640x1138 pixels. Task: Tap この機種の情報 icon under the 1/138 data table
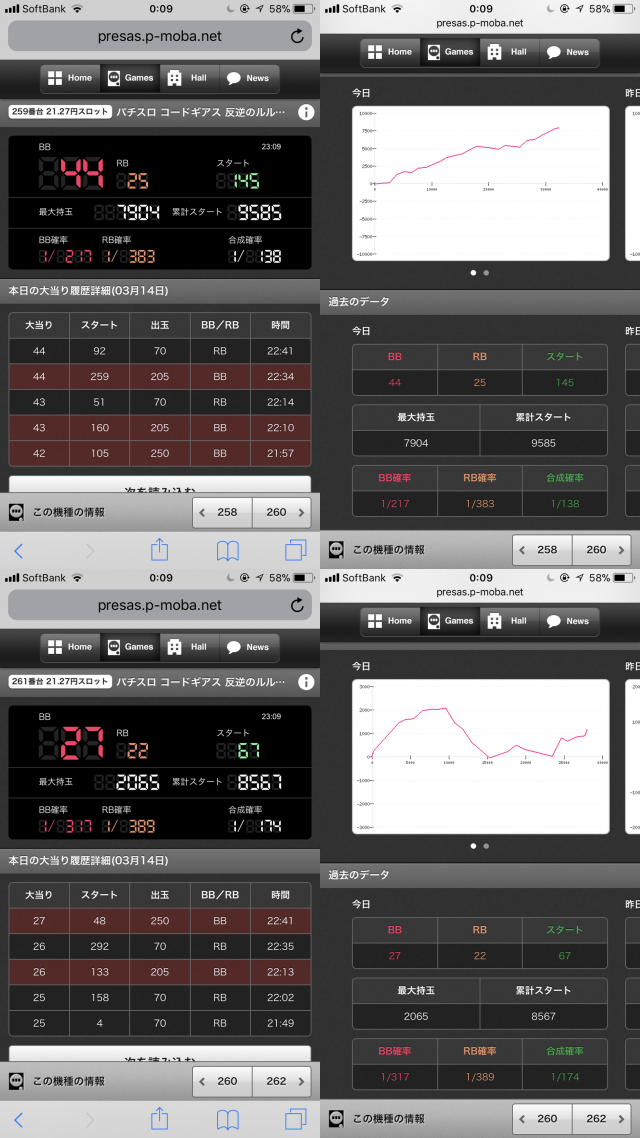click(x=337, y=549)
